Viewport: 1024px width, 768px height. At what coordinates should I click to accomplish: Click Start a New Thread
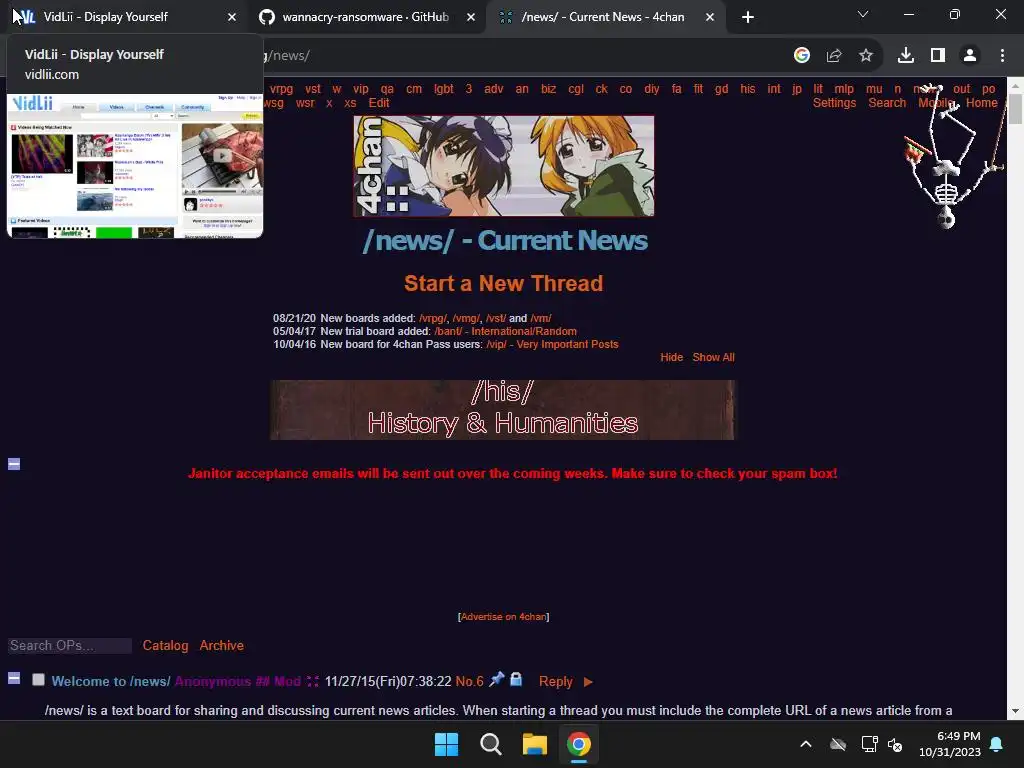[504, 283]
